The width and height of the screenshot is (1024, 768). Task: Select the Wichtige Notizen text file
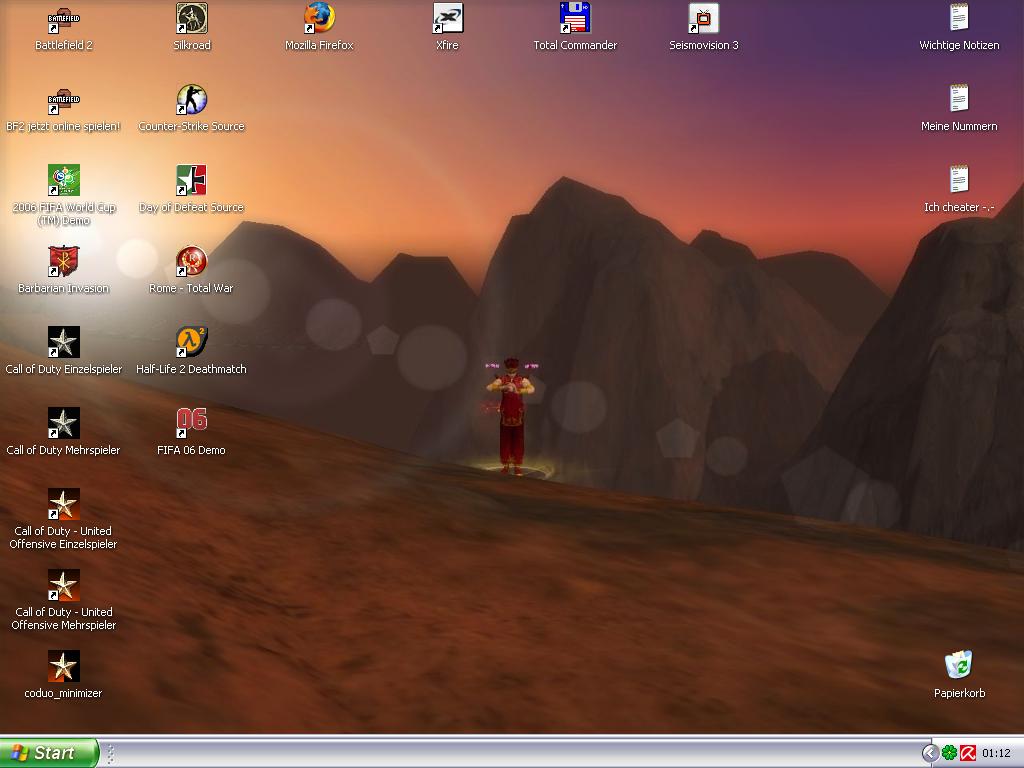pyautogui.click(x=959, y=19)
